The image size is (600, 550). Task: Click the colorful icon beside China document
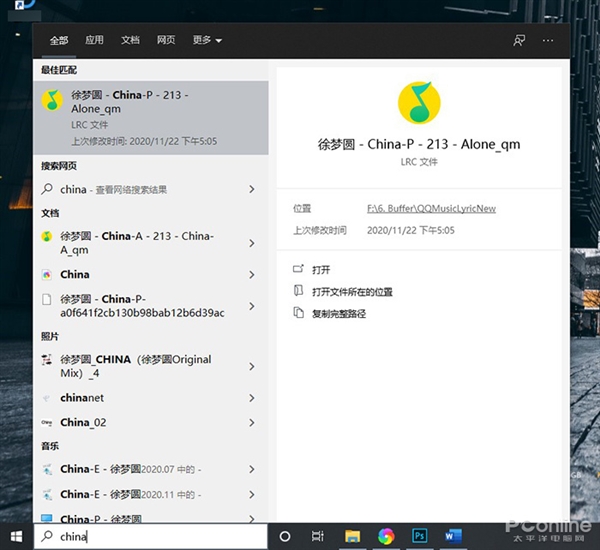[x=47, y=274]
